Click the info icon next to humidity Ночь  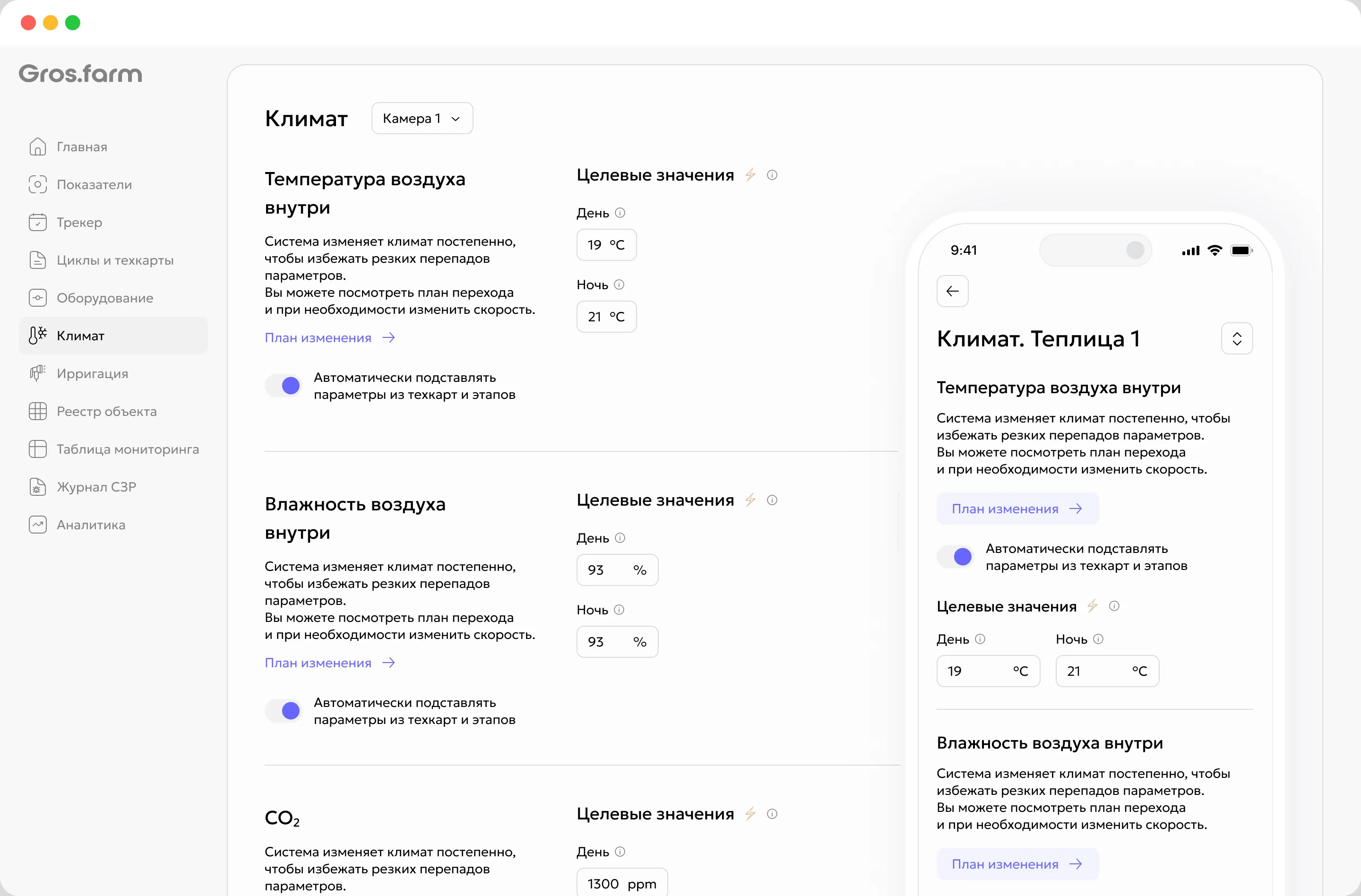point(619,610)
